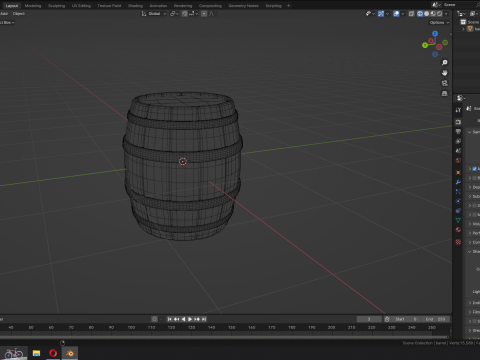Open the Object Constraints properties tab
This screenshot has height=360, width=480.
(458, 211)
